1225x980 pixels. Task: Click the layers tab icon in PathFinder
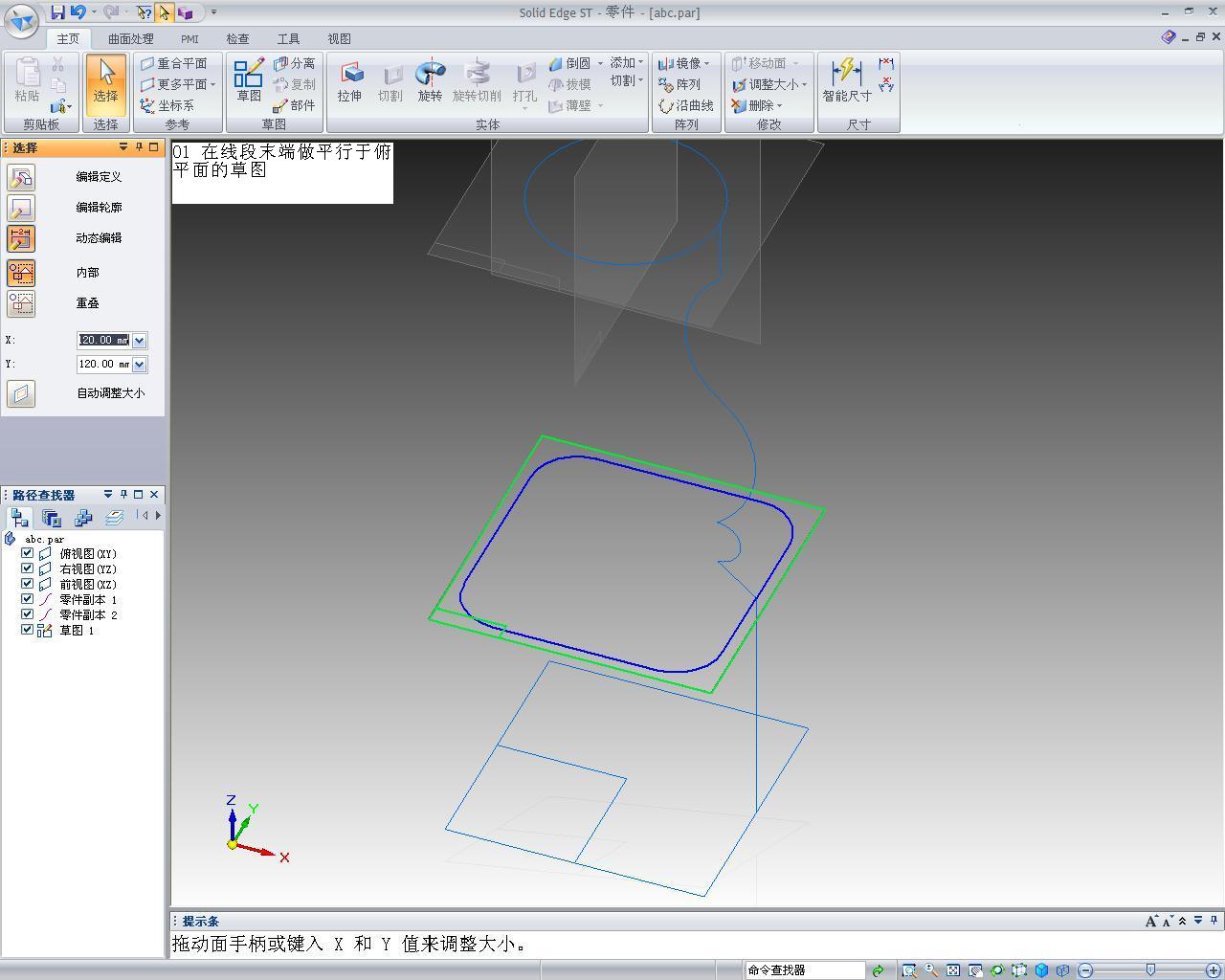114,518
